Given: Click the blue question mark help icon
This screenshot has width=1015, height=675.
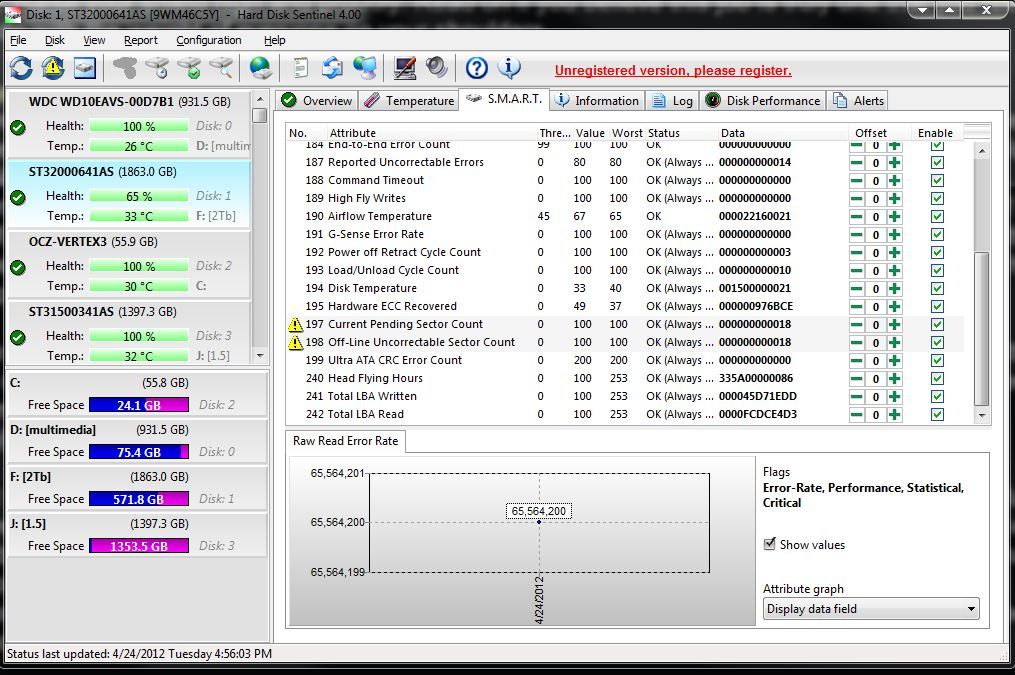Looking at the screenshot, I should (477, 68).
